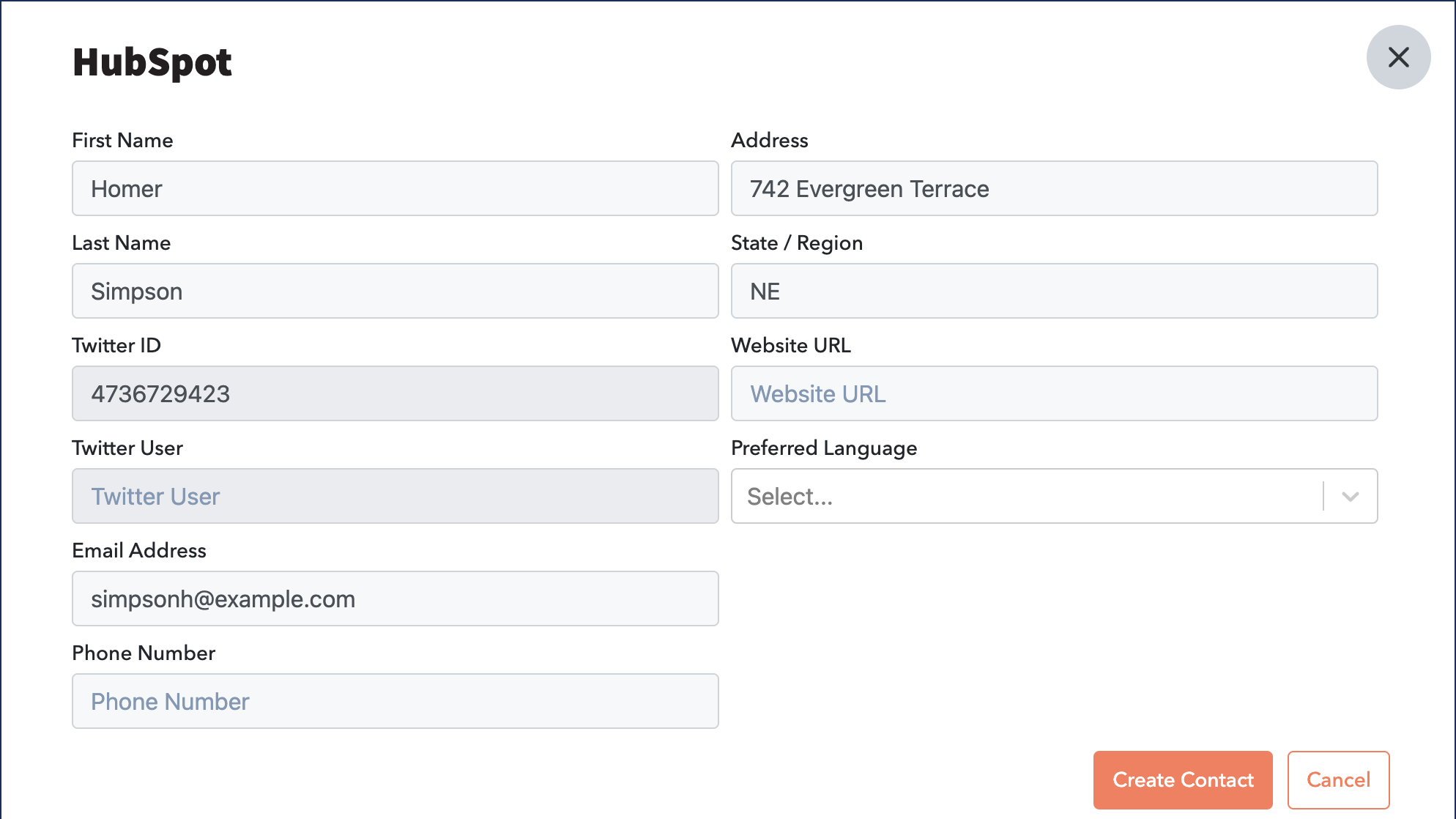The height and width of the screenshot is (819, 1456).
Task: Click the First Name label text
Action: click(x=122, y=141)
